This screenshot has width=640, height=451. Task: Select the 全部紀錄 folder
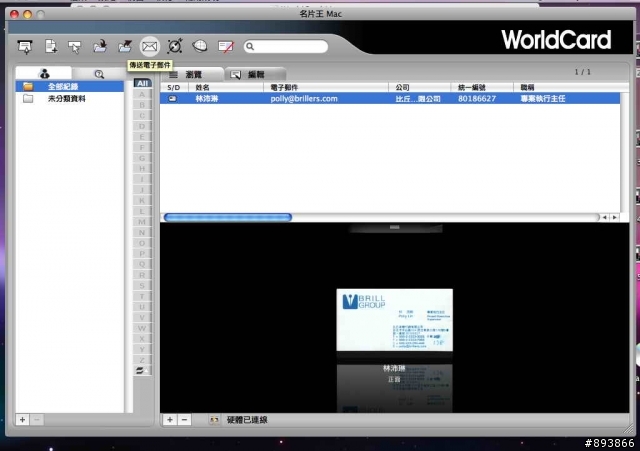70,87
